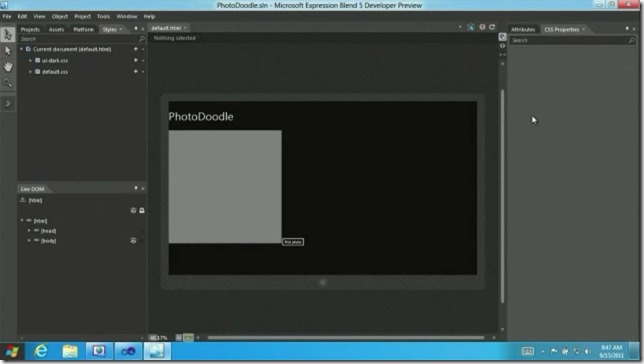Screen dimensions: 644x364
Task: Select the gray photo placeholder on artboard
Action: pyautogui.click(x=225, y=187)
